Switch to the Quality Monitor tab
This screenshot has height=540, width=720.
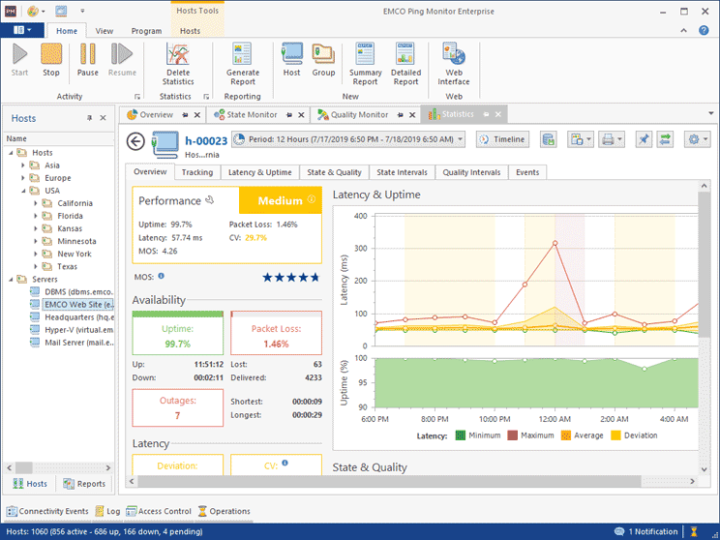click(x=359, y=115)
